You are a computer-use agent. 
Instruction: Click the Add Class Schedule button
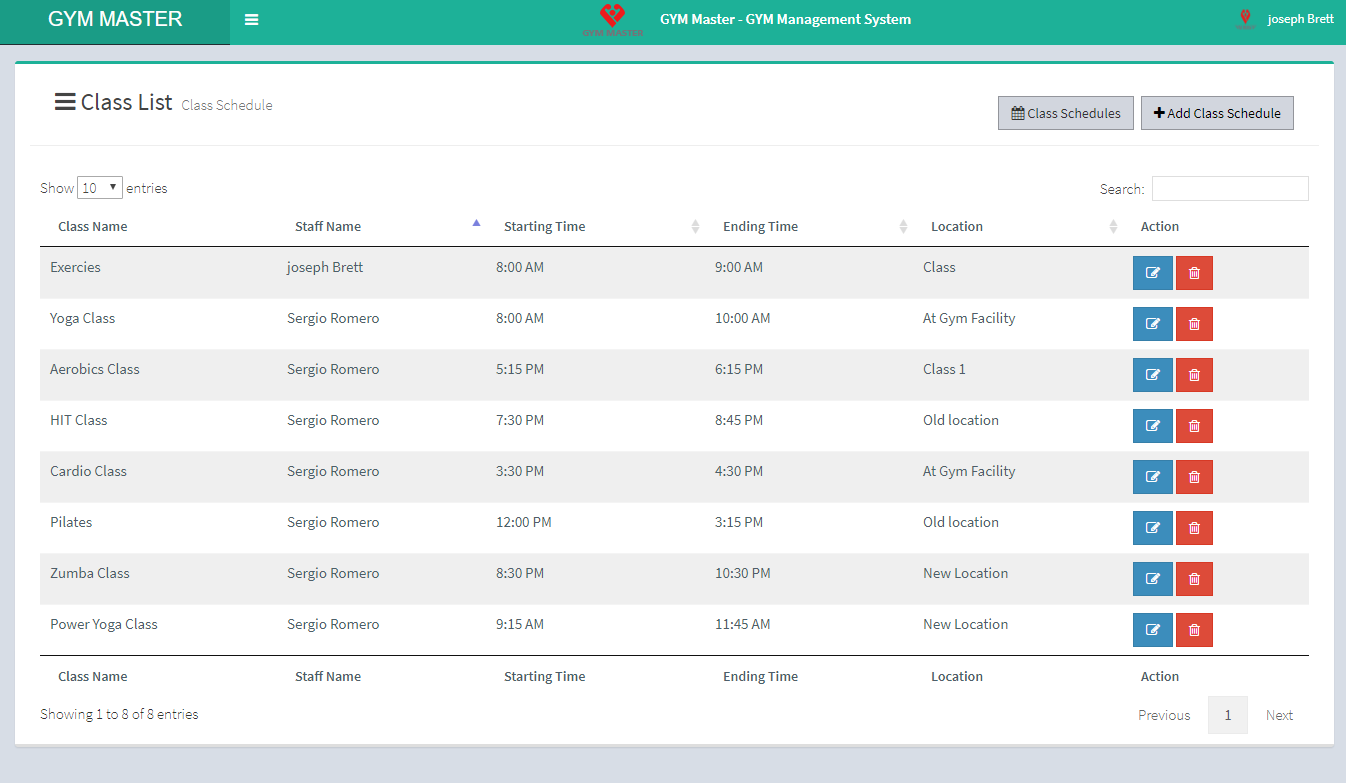[1217, 113]
